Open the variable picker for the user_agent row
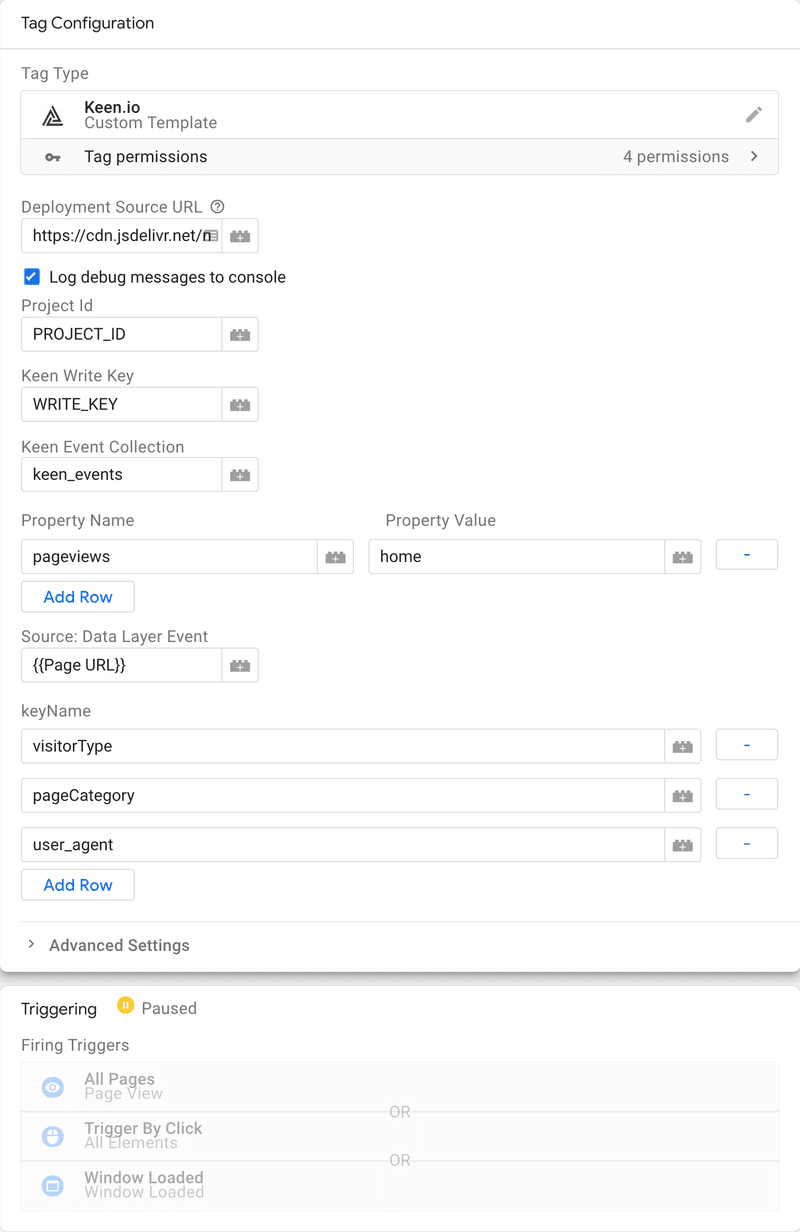The height and width of the screenshot is (1232, 800). 682,844
